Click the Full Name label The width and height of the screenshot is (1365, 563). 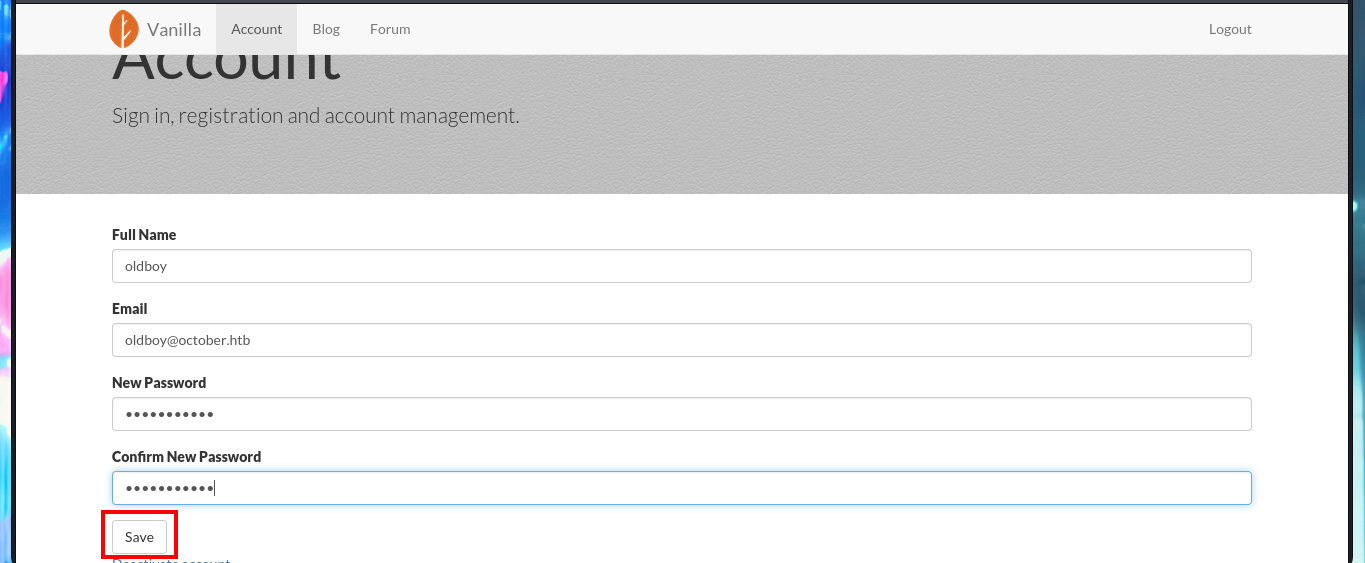click(x=144, y=235)
